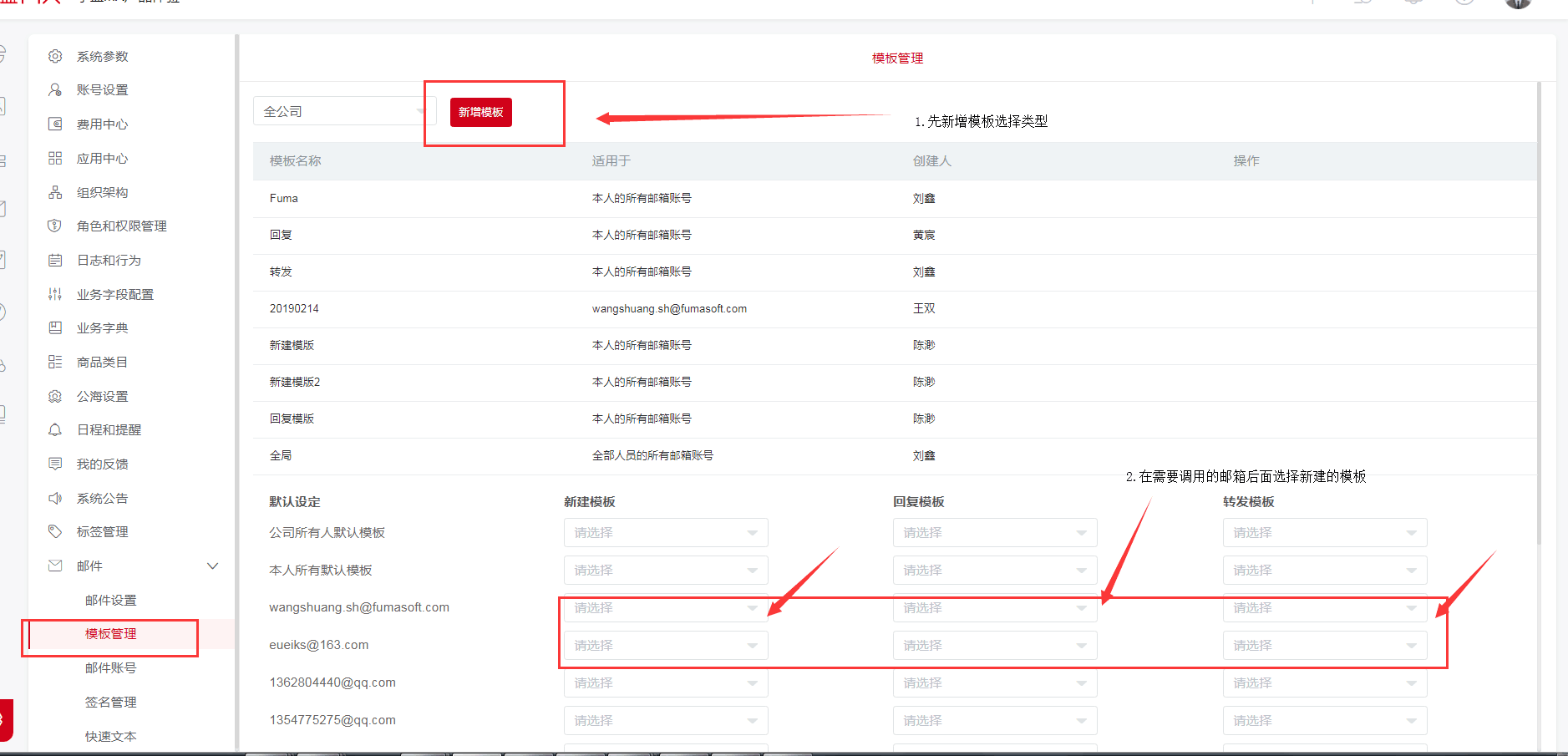
Task: Click the gear icon beside 系统参数
Action: point(55,56)
